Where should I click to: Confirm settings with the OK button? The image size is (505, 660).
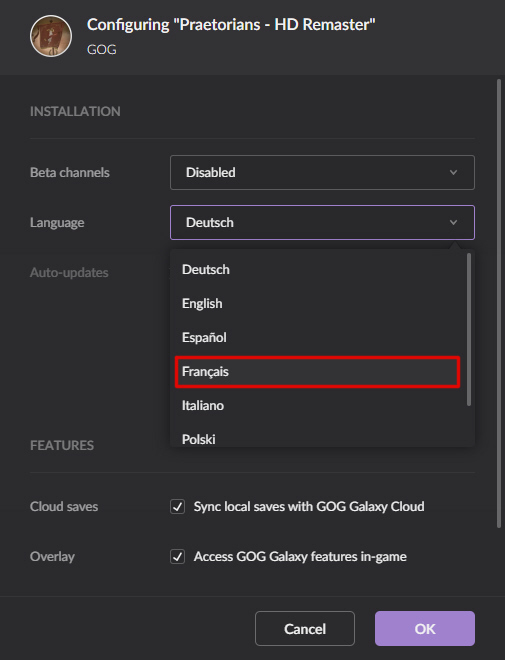[425, 628]
